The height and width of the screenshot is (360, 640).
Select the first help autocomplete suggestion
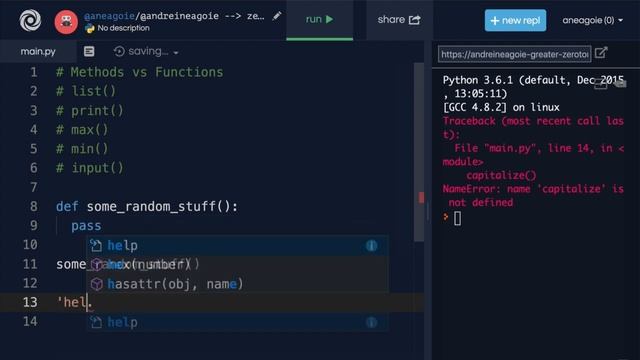click(x=237, y=246)
